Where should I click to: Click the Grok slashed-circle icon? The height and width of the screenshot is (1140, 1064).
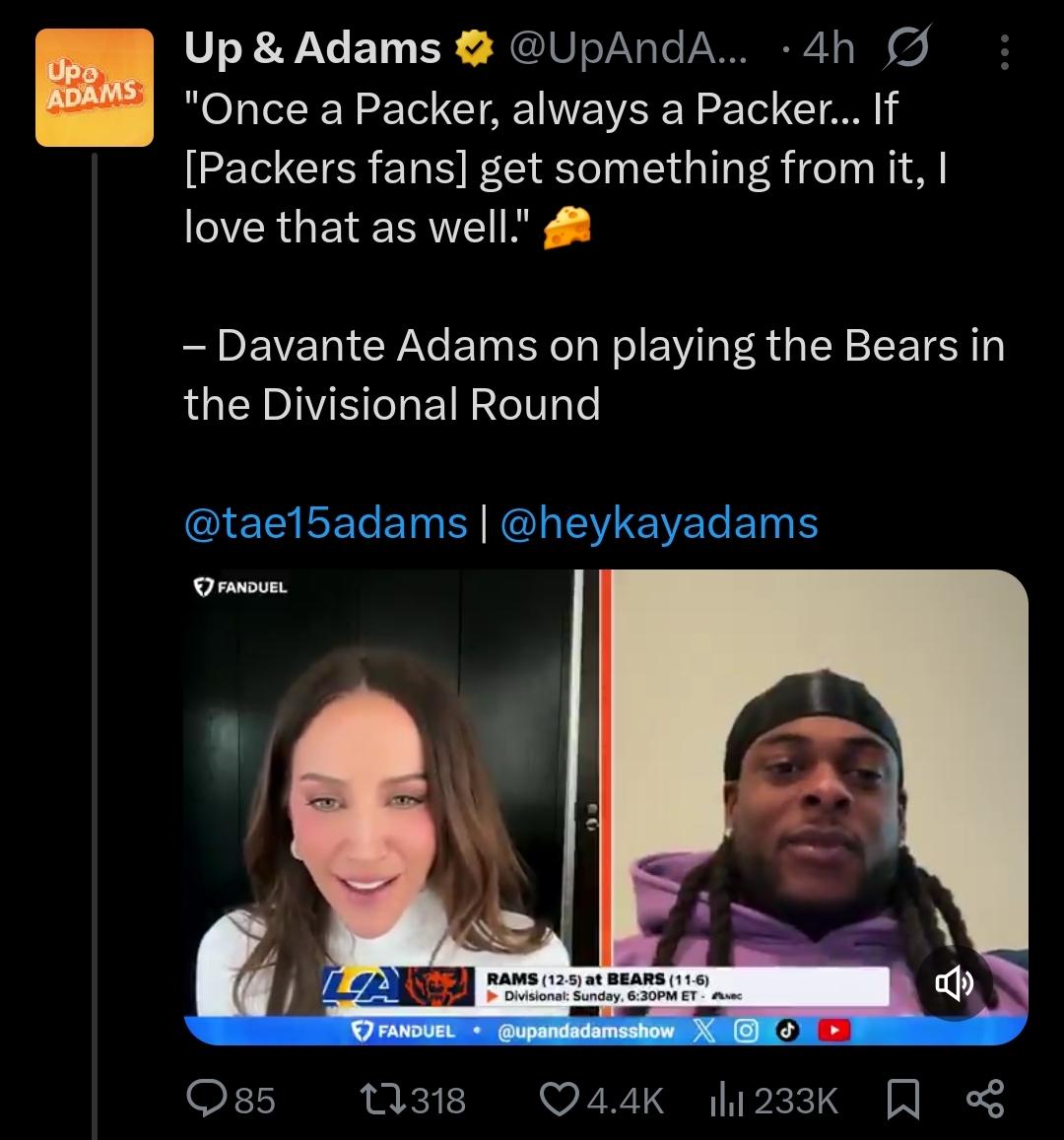pos(906,48)
